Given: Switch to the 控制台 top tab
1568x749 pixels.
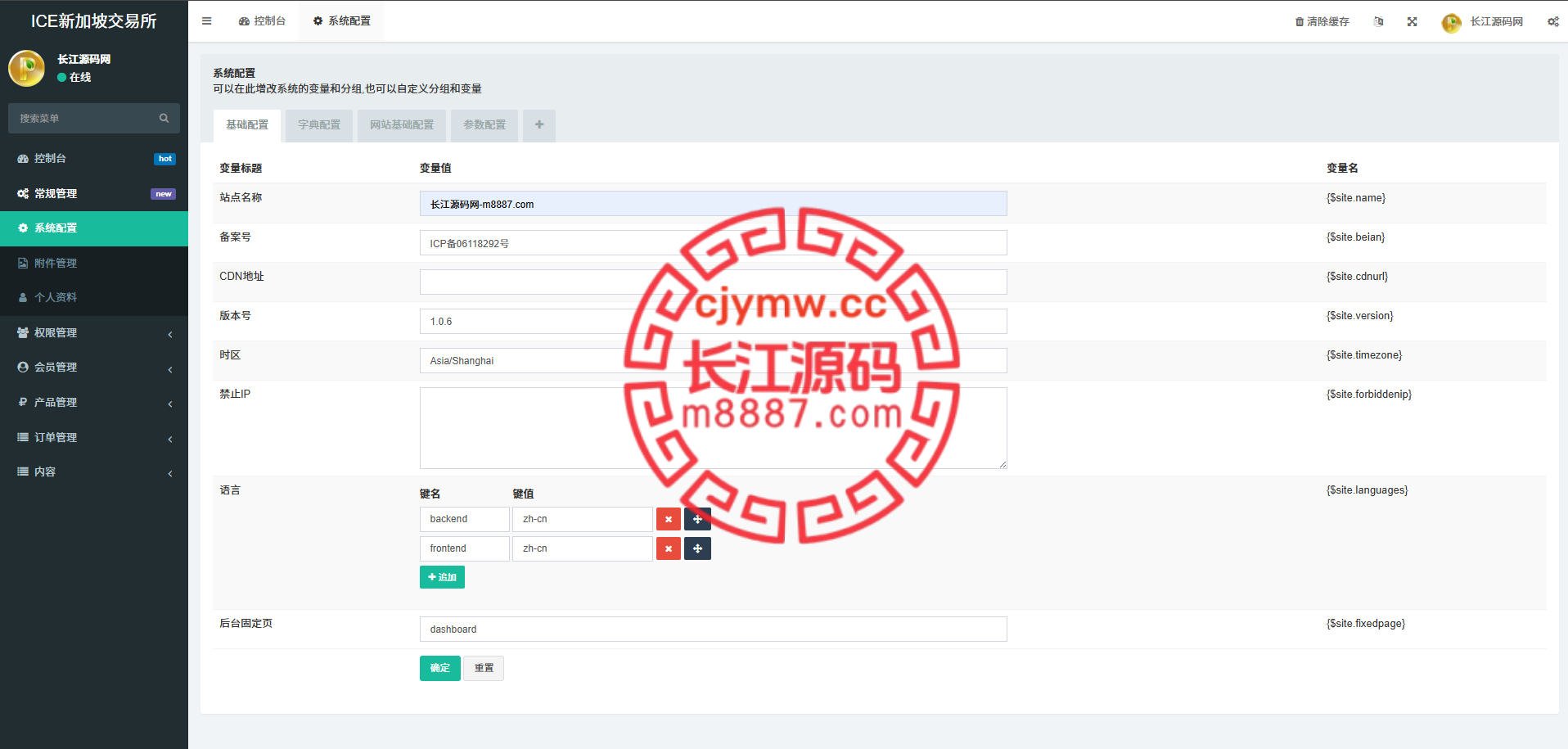Looking at the screenshot, I should pyautogui.click(x=262, y=21).
